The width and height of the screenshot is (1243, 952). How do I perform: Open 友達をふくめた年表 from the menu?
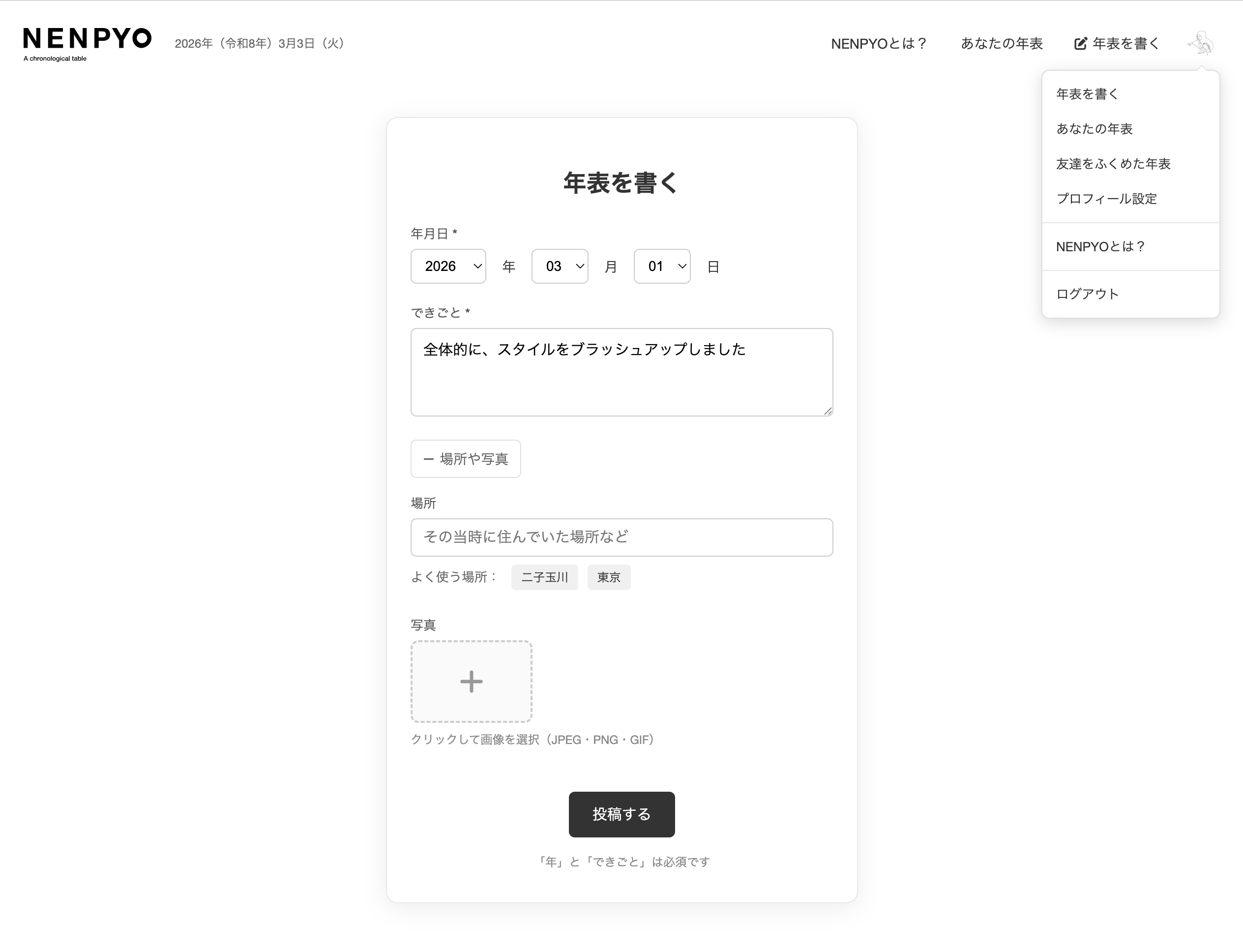pos(1113,164)
